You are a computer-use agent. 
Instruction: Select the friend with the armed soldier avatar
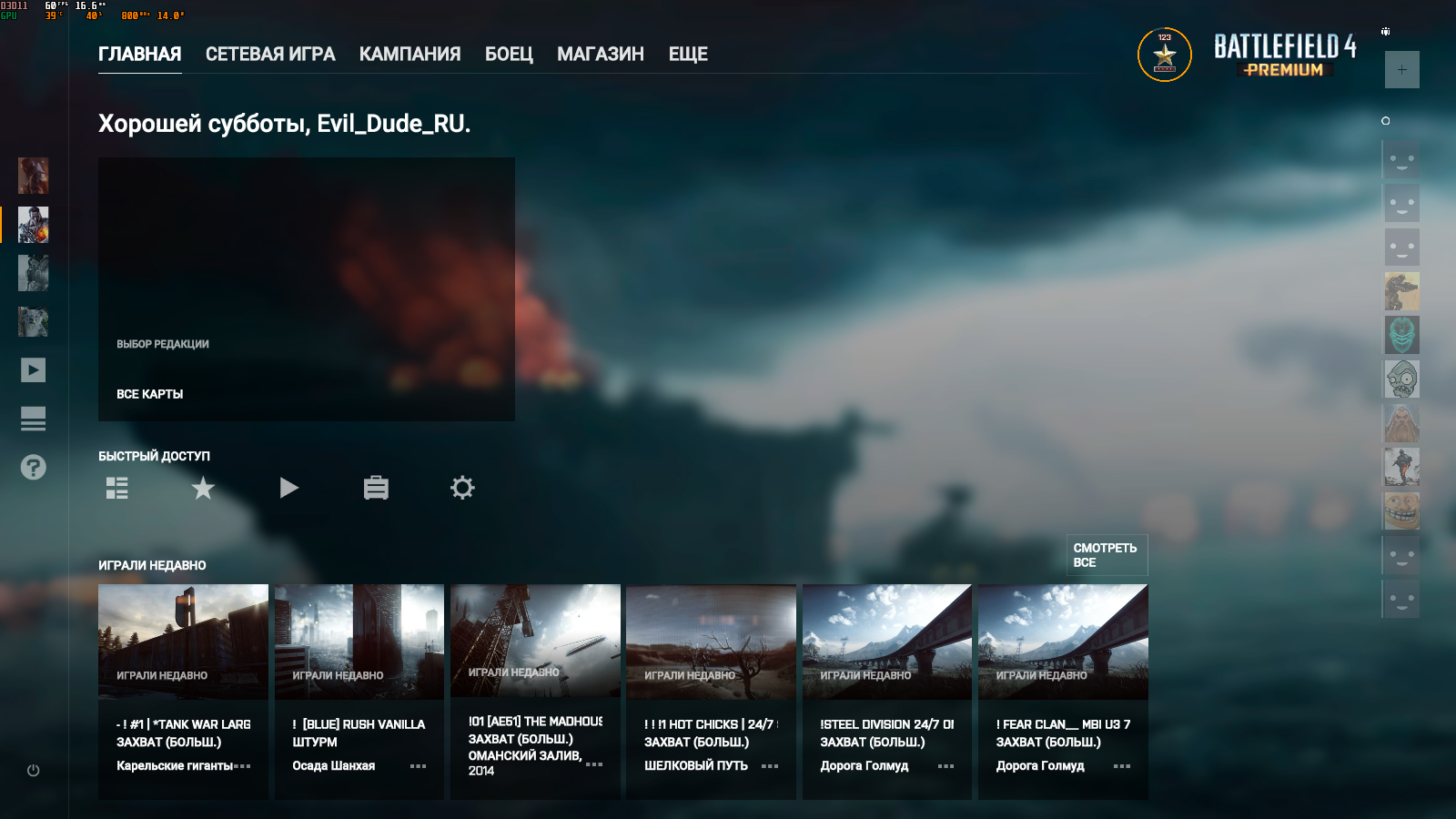pyautogui.click(x=1402, y=291)
